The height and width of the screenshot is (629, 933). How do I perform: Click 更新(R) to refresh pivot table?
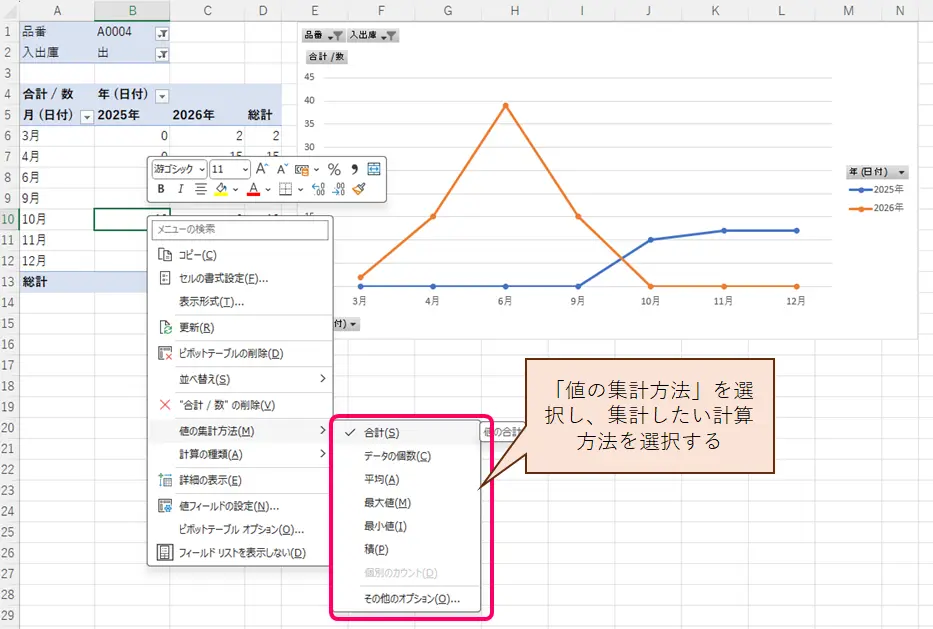(240, 327)
